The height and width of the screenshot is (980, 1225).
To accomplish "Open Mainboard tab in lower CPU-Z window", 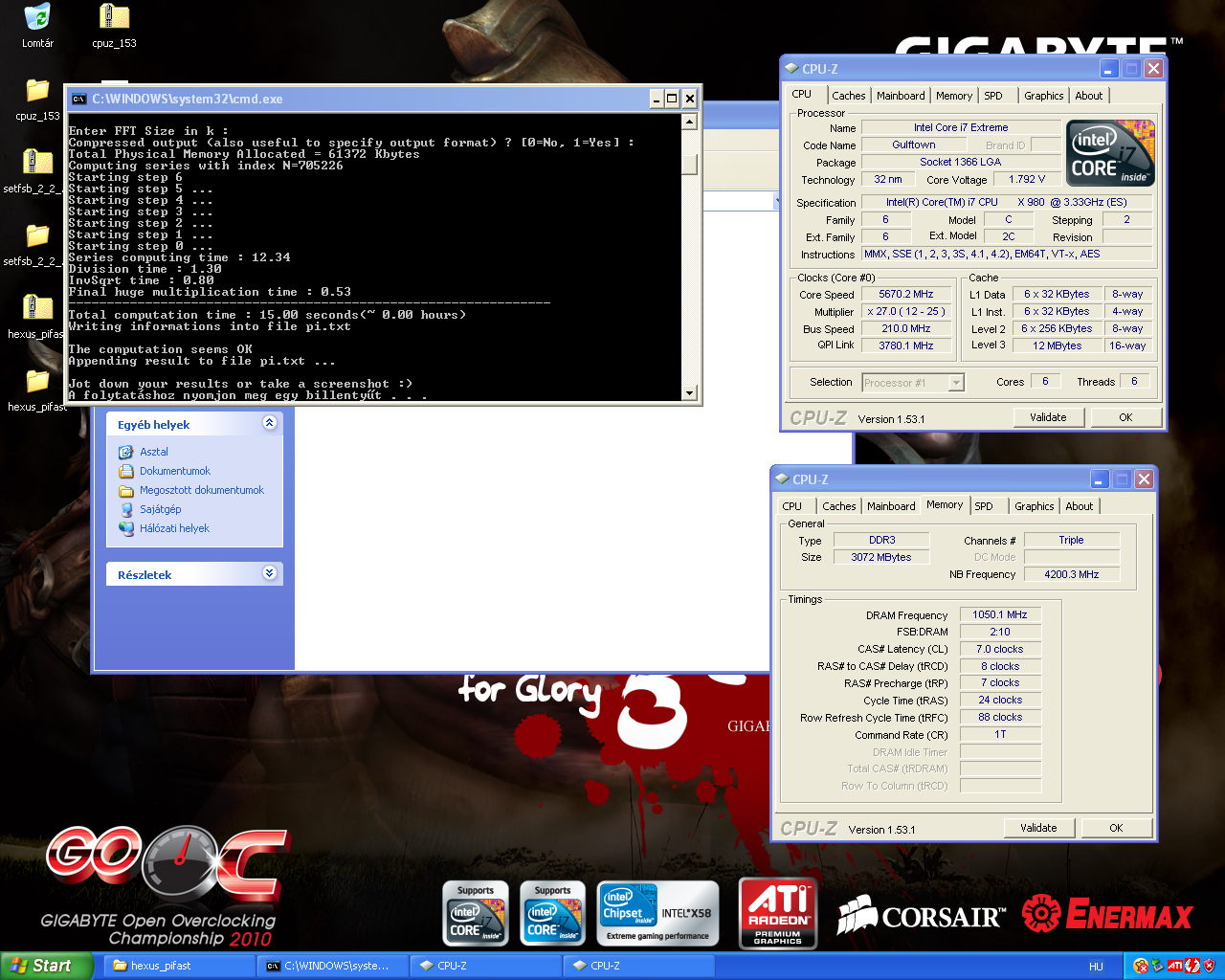I will click(x=891, y=506).
